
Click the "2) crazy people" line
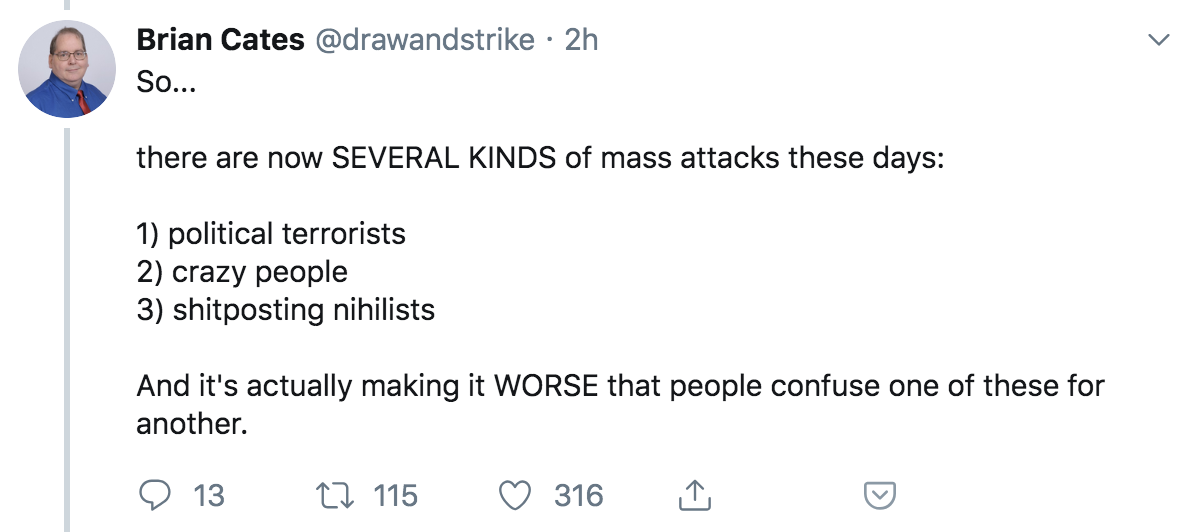(242, 272)
